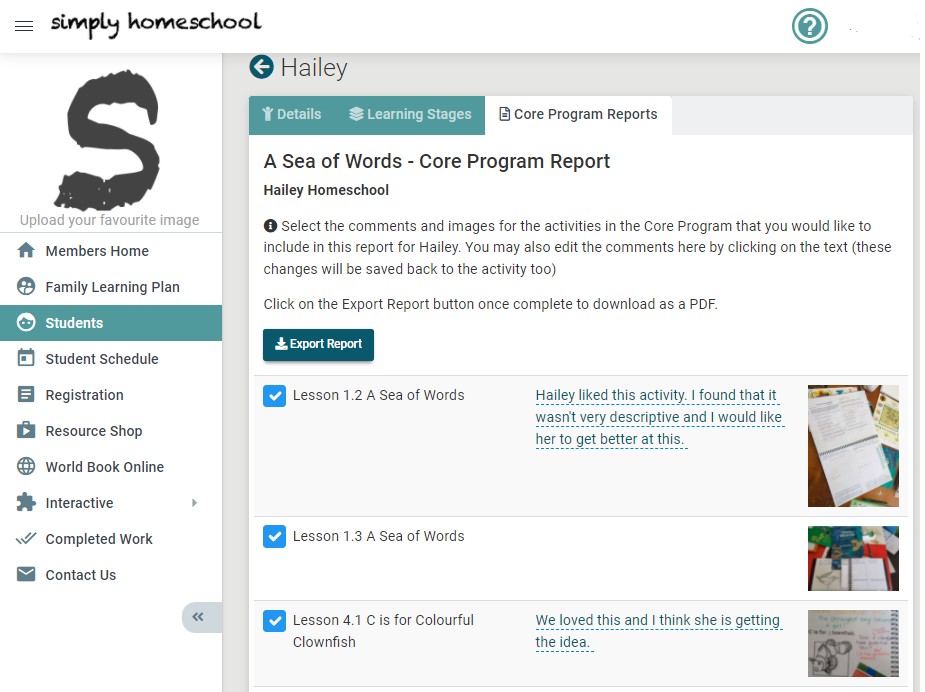Uncheck Lesson 1.3 A Sea of Words
The height and width of the screenshot is (692, 925).
click(274, 537)
